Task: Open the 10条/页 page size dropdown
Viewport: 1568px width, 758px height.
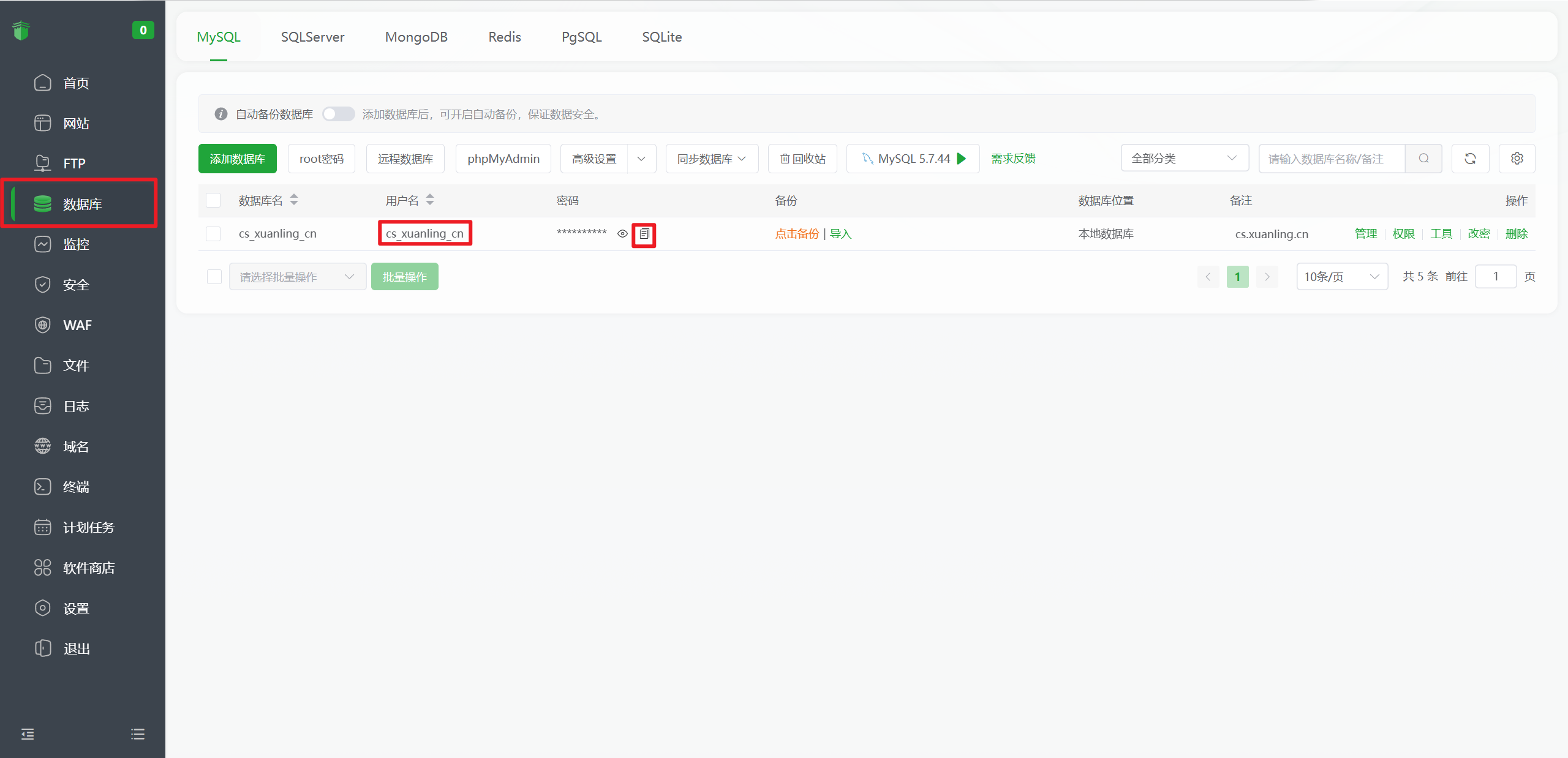Action: [x=1341, y=277]
